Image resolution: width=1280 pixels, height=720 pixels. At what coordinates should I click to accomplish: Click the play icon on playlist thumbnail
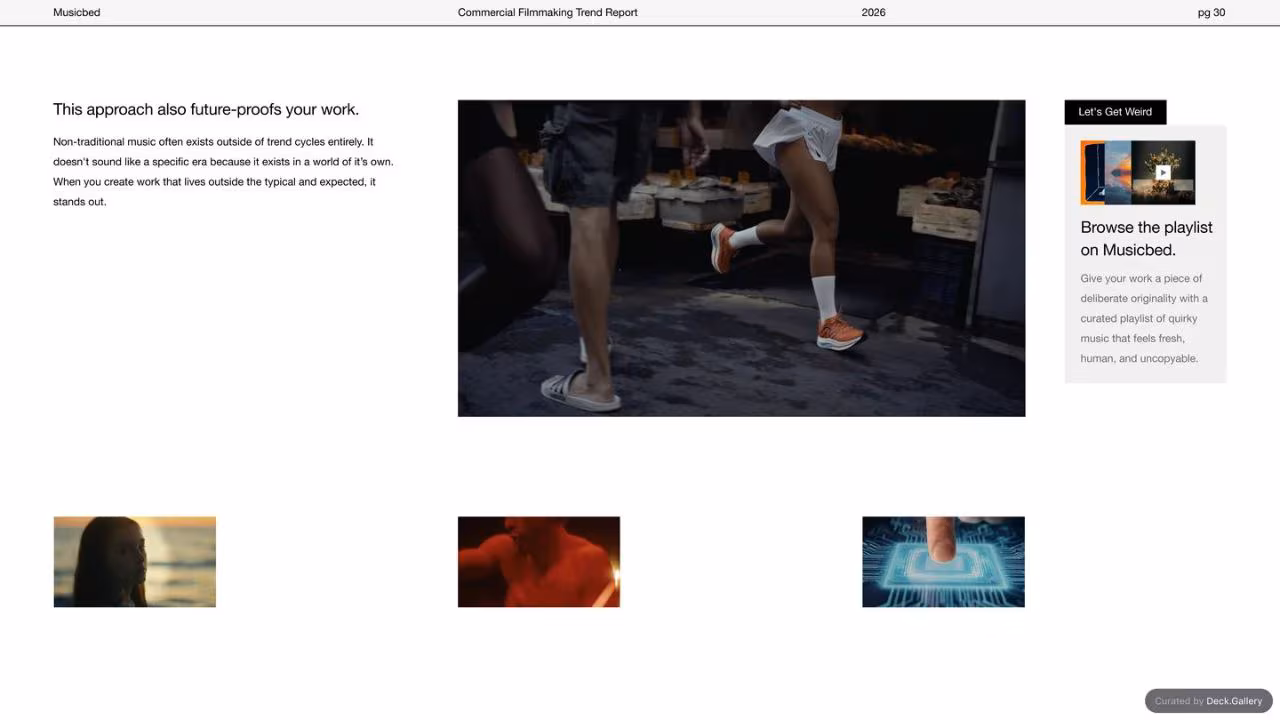1162,172
